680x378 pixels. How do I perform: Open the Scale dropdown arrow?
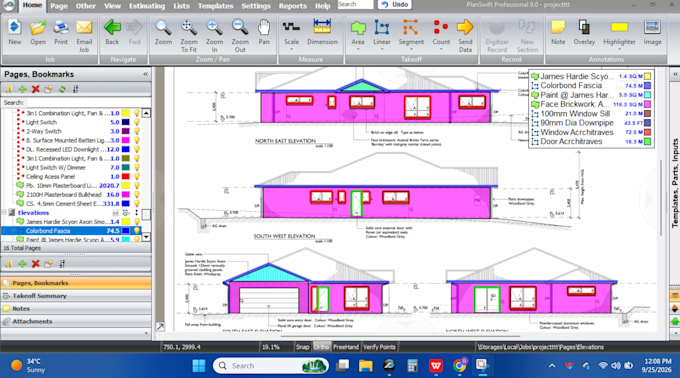pos(291,49)
